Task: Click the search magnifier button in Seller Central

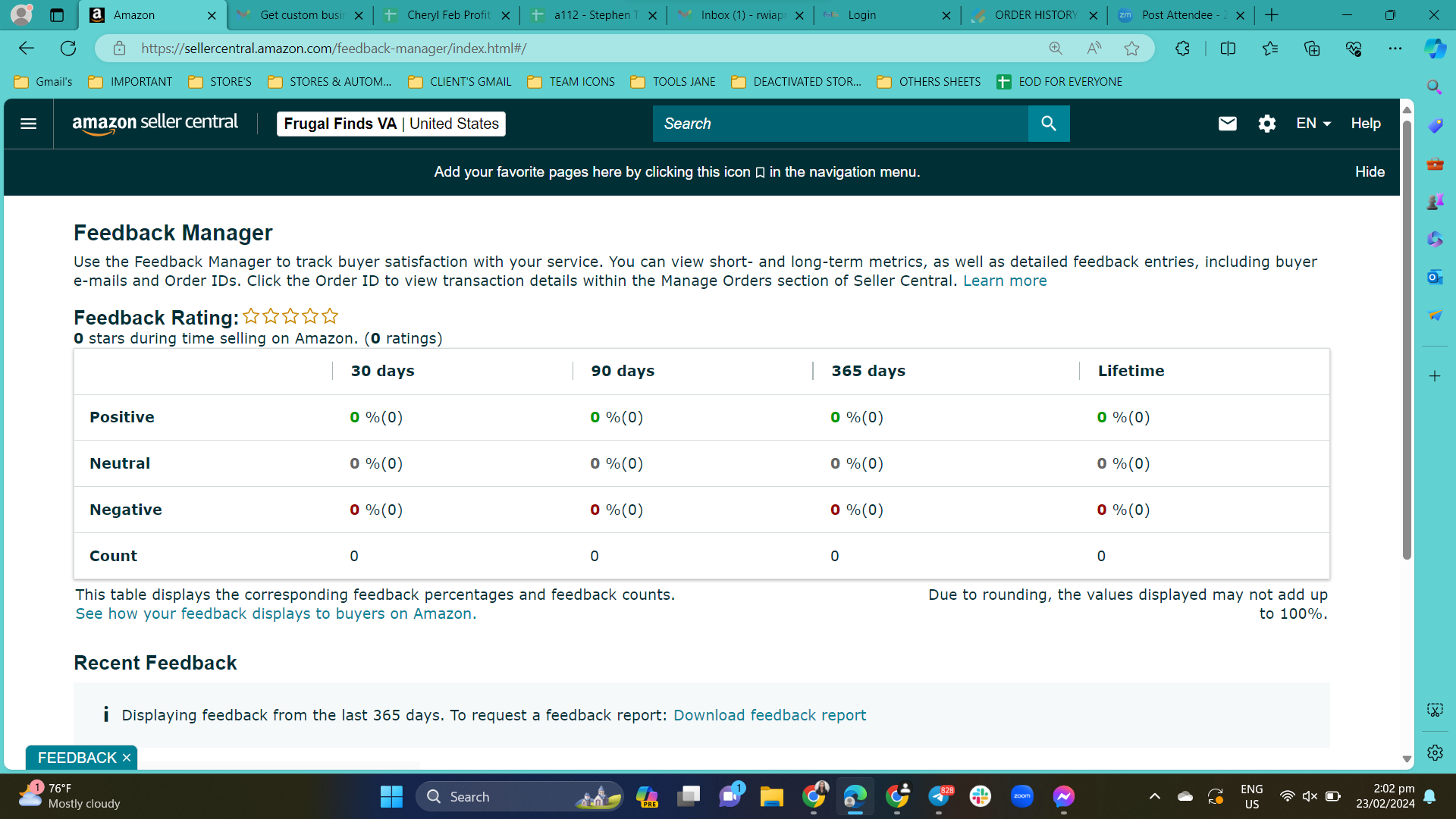Action: point(1049,124)
